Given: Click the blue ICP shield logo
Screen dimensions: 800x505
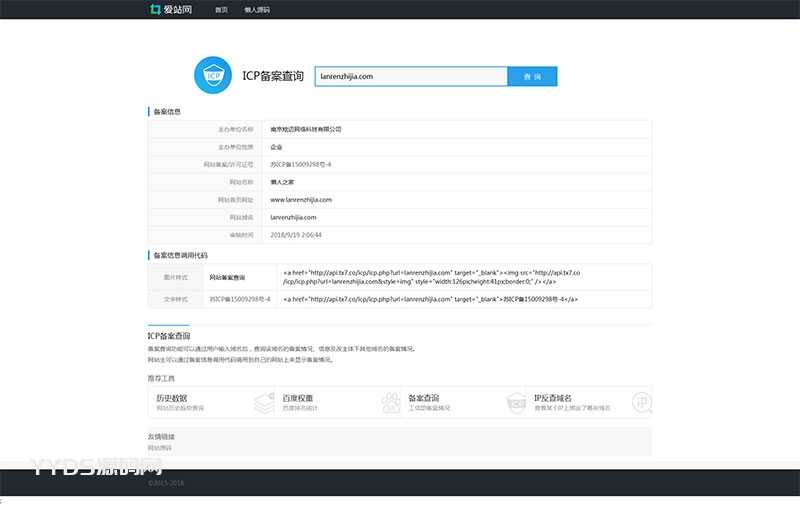Looking at the screenshot, I should tap(213, 75).
